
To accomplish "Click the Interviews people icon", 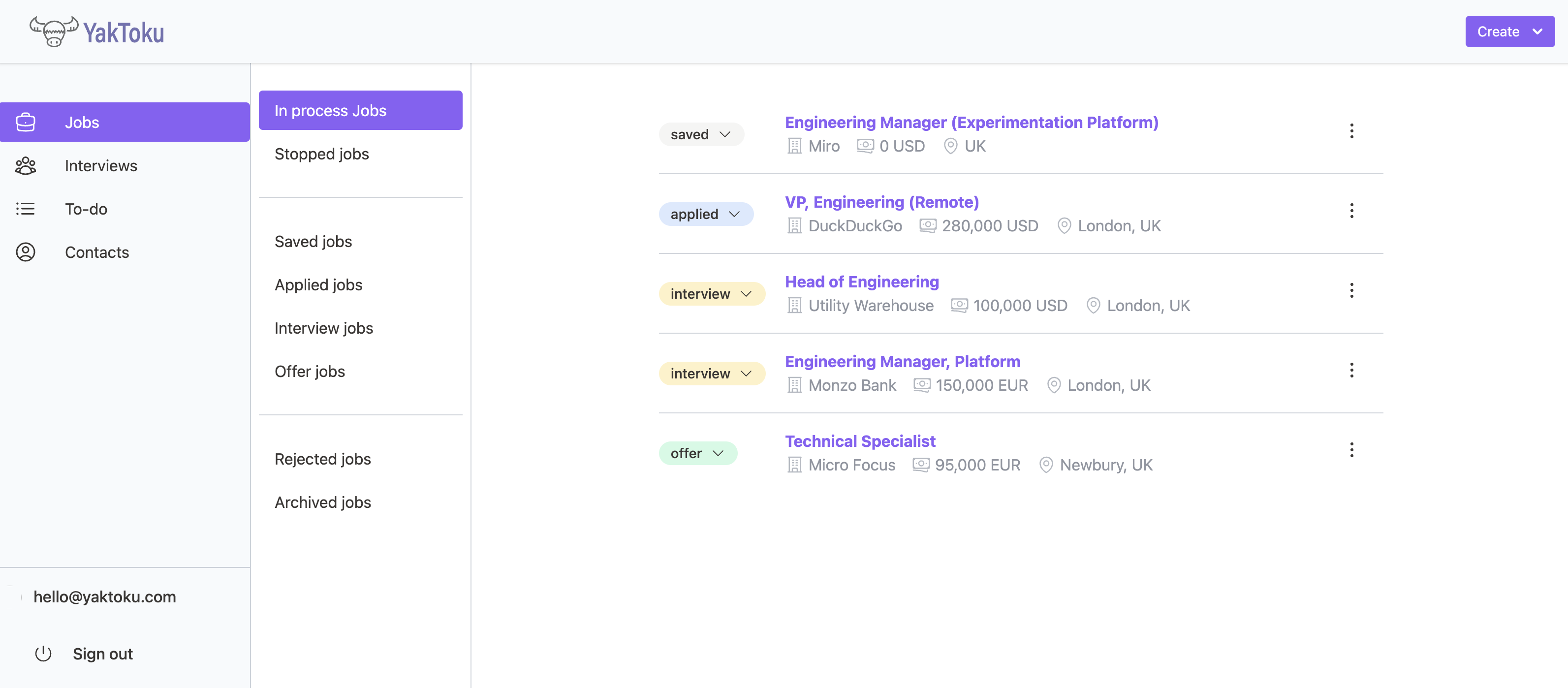I will pos(26,166).
